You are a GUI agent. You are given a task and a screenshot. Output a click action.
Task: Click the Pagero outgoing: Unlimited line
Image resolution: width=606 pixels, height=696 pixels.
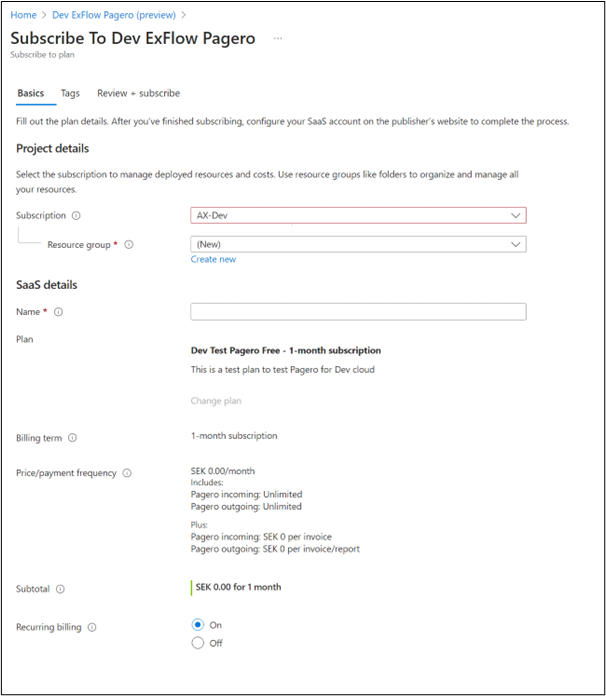(246, 506)
